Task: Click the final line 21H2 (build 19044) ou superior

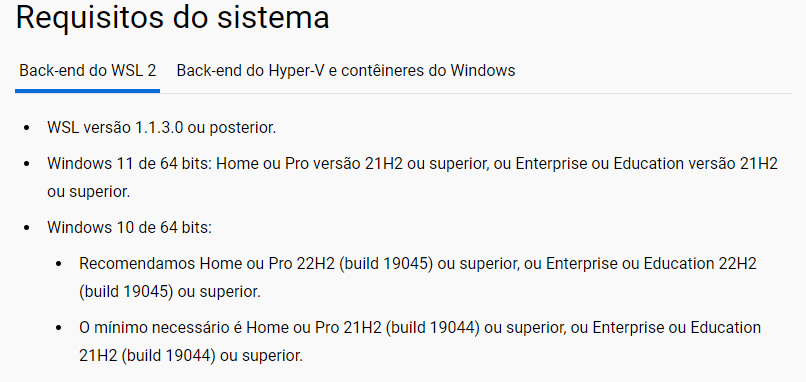Action: pos(191,355)
